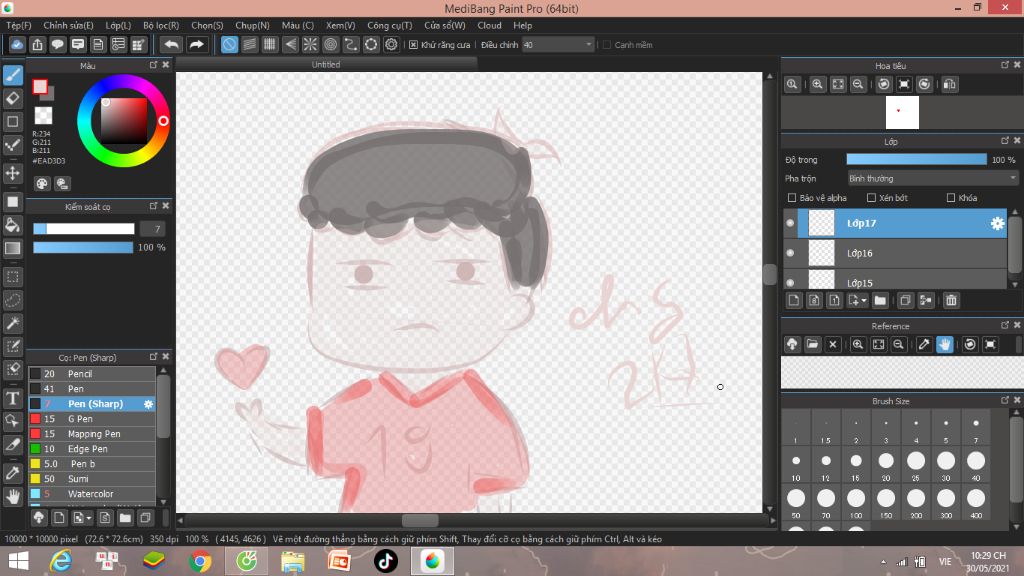Open the Pha trộn blend mode dropdown
Image resolution: width=1024 pixels, height=576 pixels.
click(932, 178)
